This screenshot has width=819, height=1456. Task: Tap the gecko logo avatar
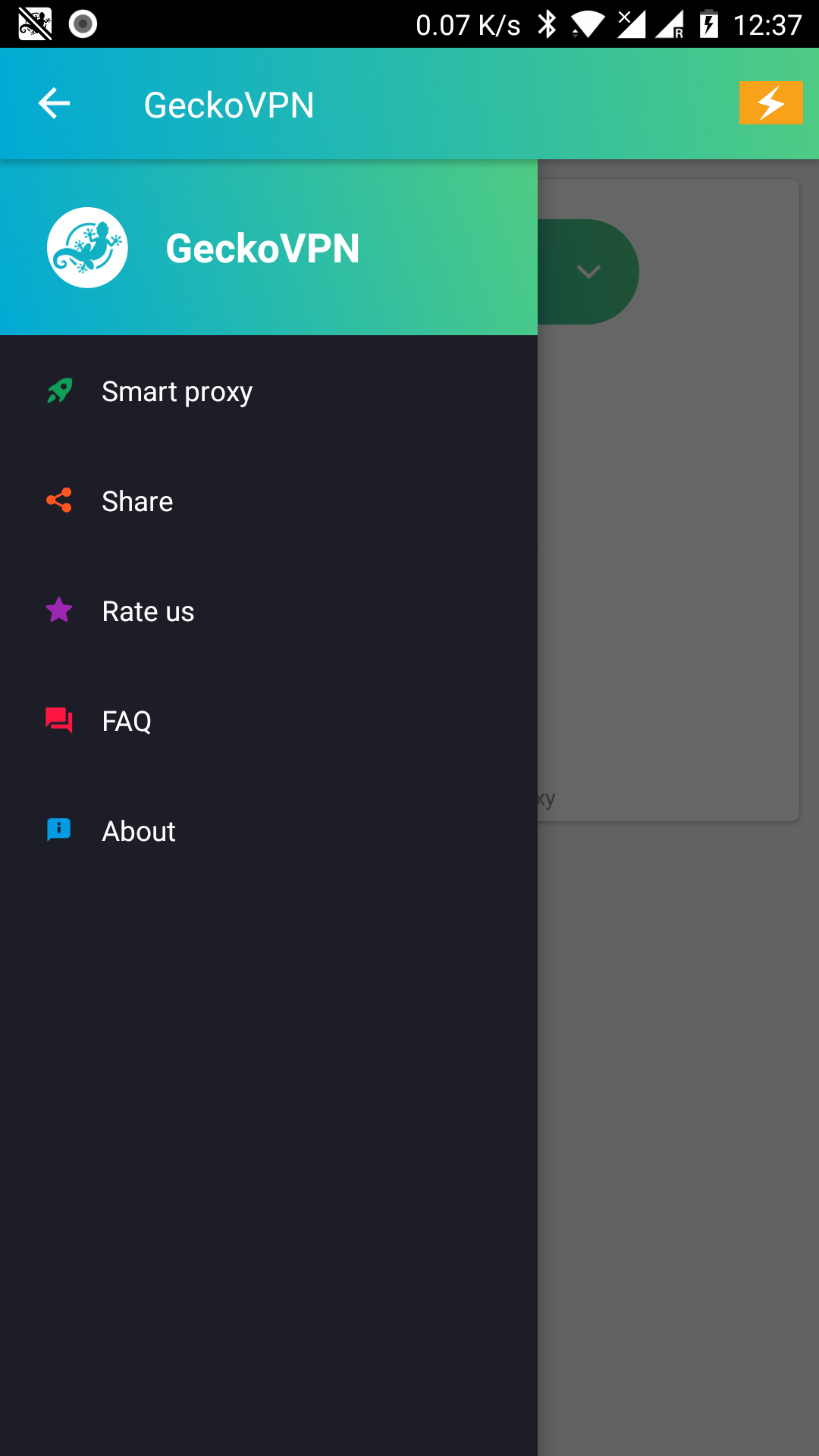click(x=87, y=248)
